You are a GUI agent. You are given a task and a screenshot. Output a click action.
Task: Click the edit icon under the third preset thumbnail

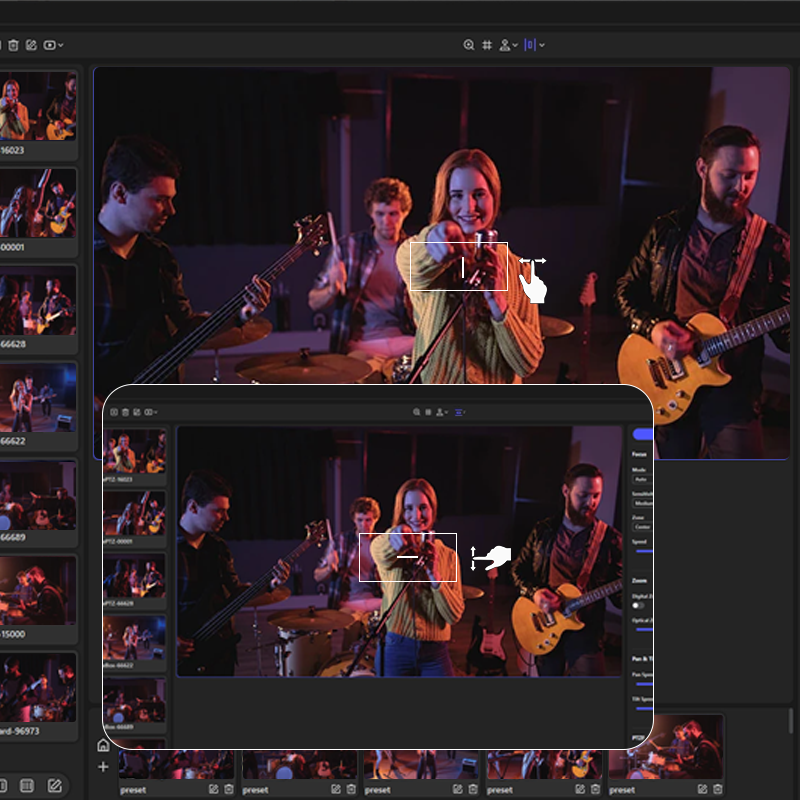[458, 789]
